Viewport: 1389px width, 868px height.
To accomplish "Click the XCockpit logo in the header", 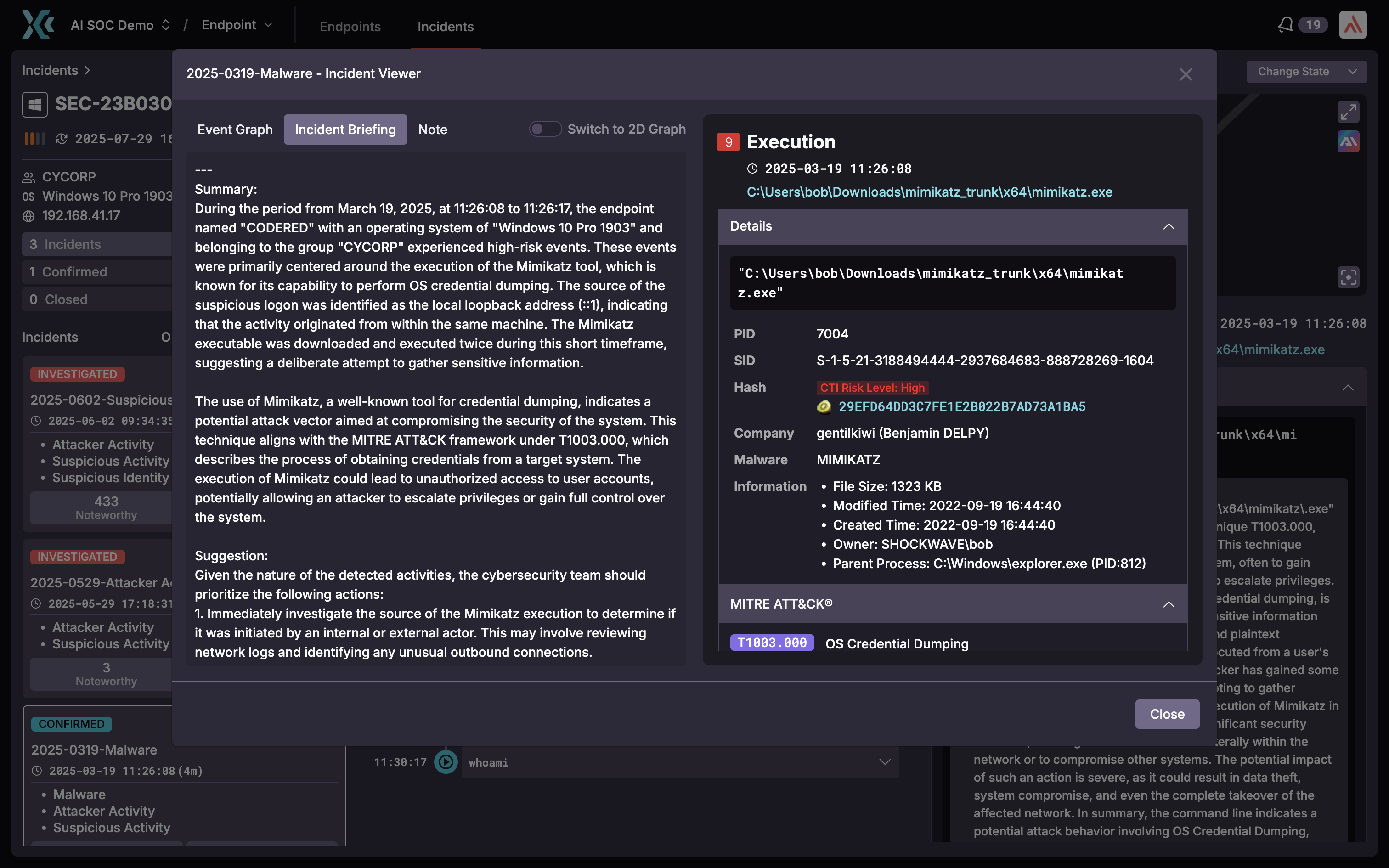I will click(38, 25).
